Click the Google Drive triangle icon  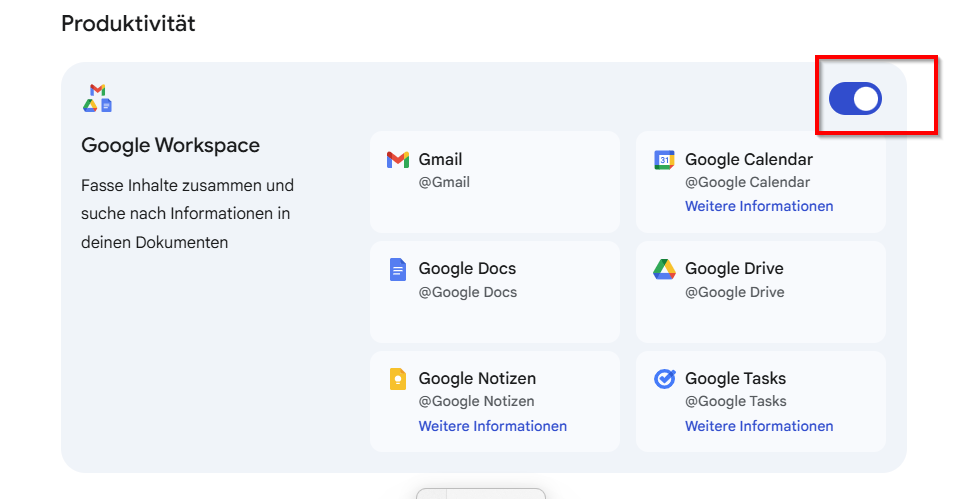point(664,269)
